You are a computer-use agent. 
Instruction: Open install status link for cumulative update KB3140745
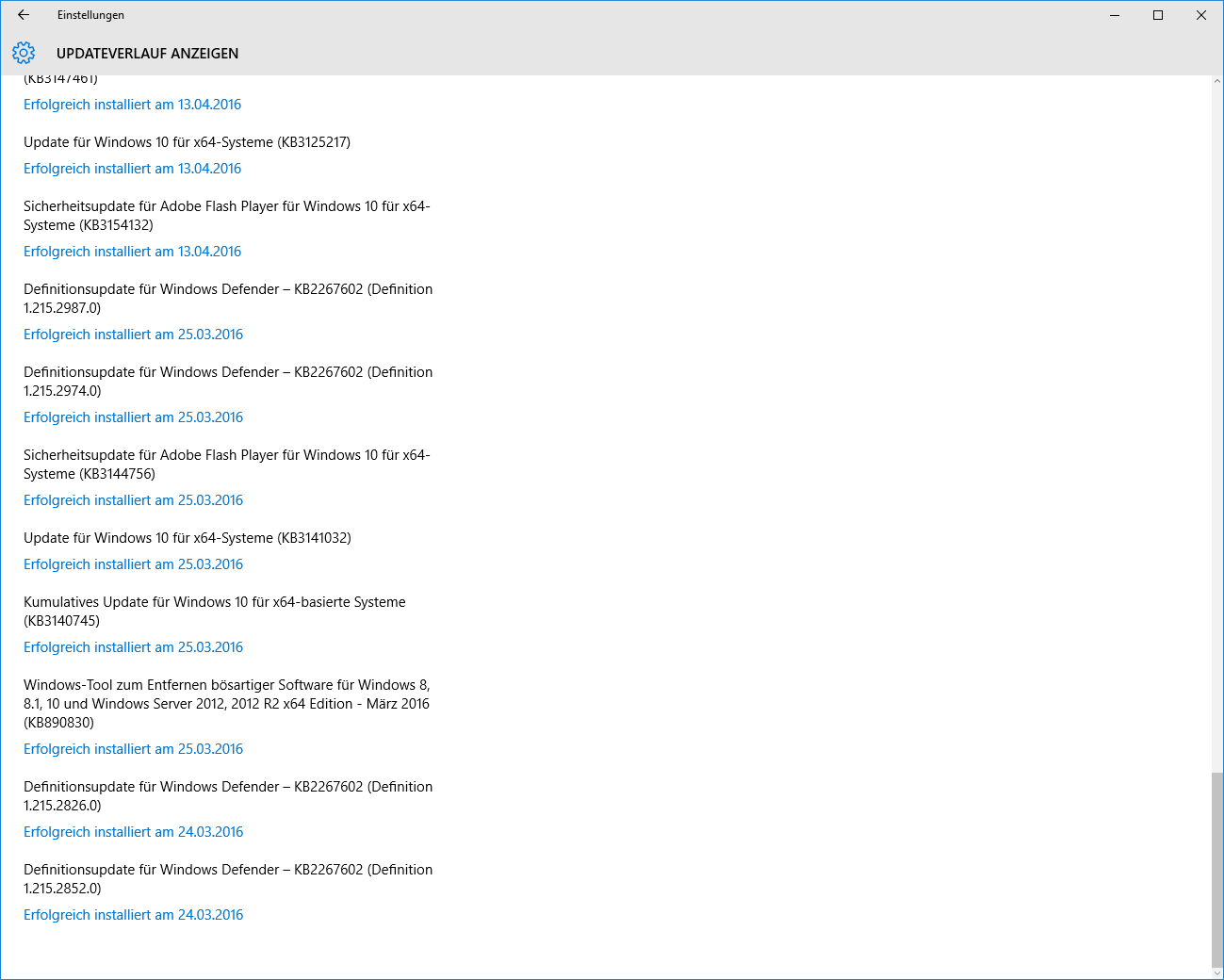point(133,647)
